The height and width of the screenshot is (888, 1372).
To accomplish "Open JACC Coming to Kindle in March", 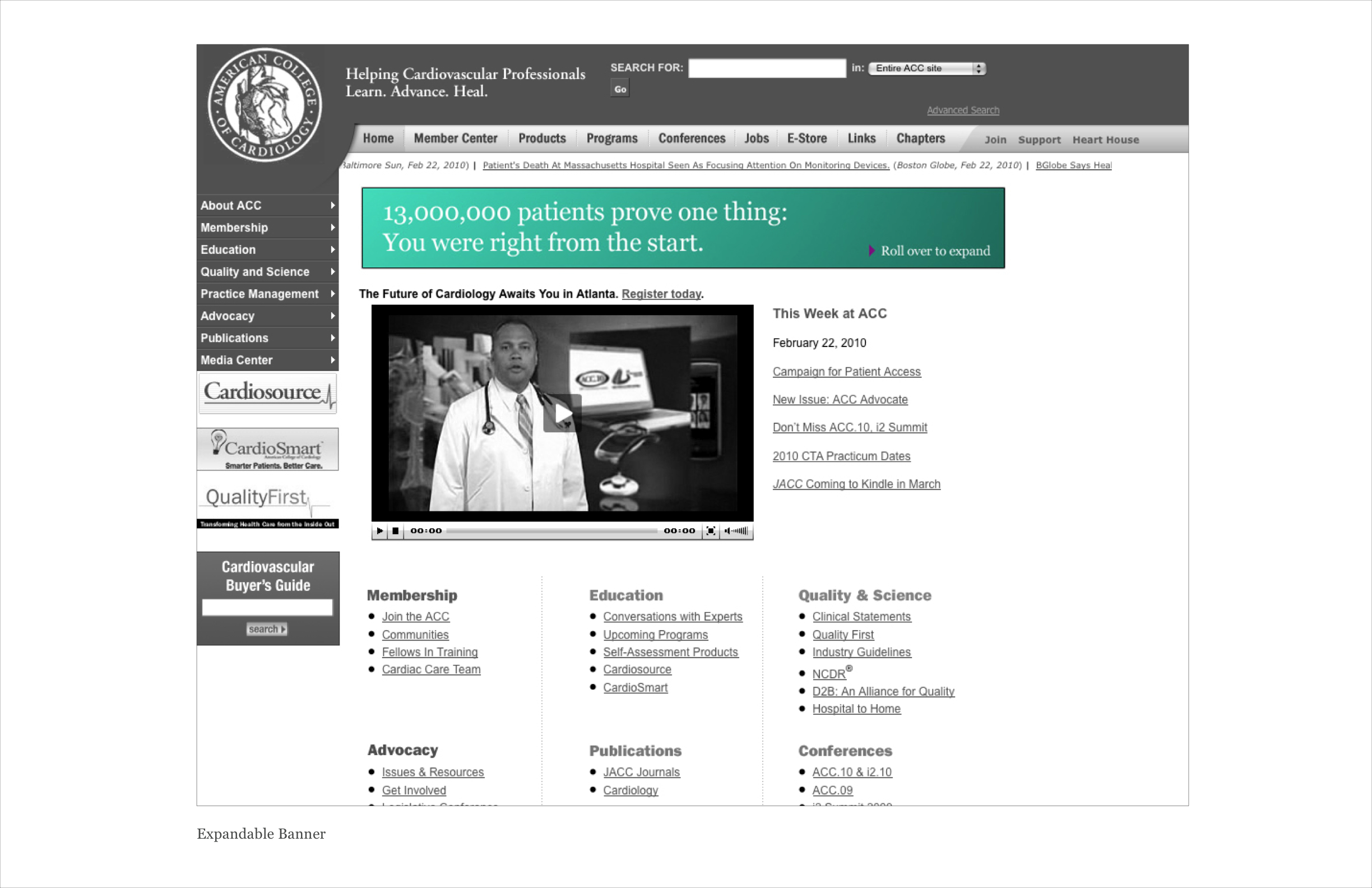I will click(x=856, y=484).
